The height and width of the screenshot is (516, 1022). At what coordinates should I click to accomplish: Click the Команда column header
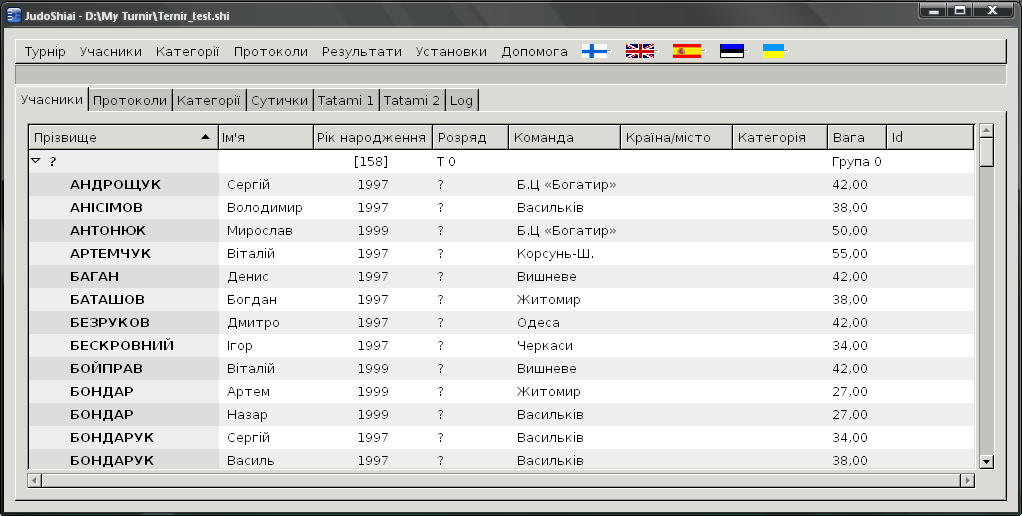coord(564,137)
